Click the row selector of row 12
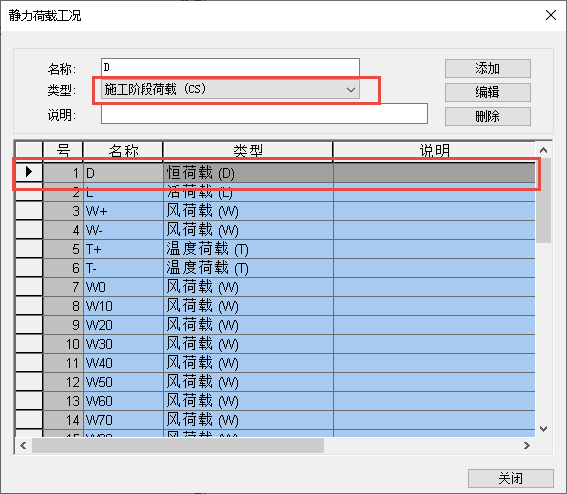Screen dimensions: 567x494 29,382
